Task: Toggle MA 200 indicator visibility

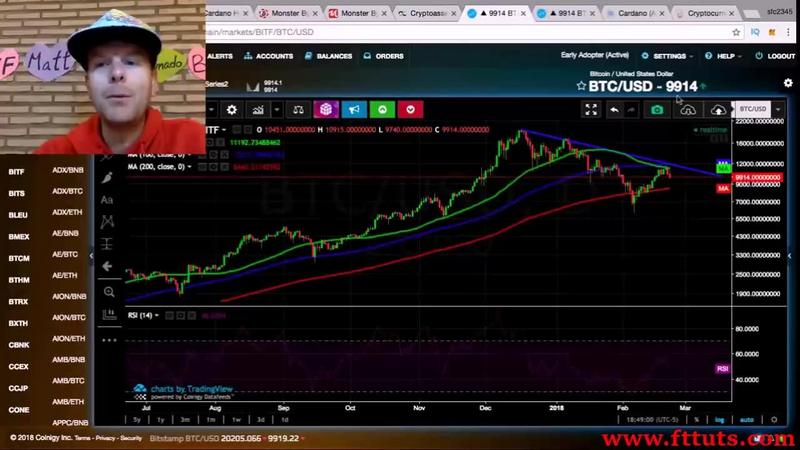Action: pyautogui.click(x=203, y=167)
